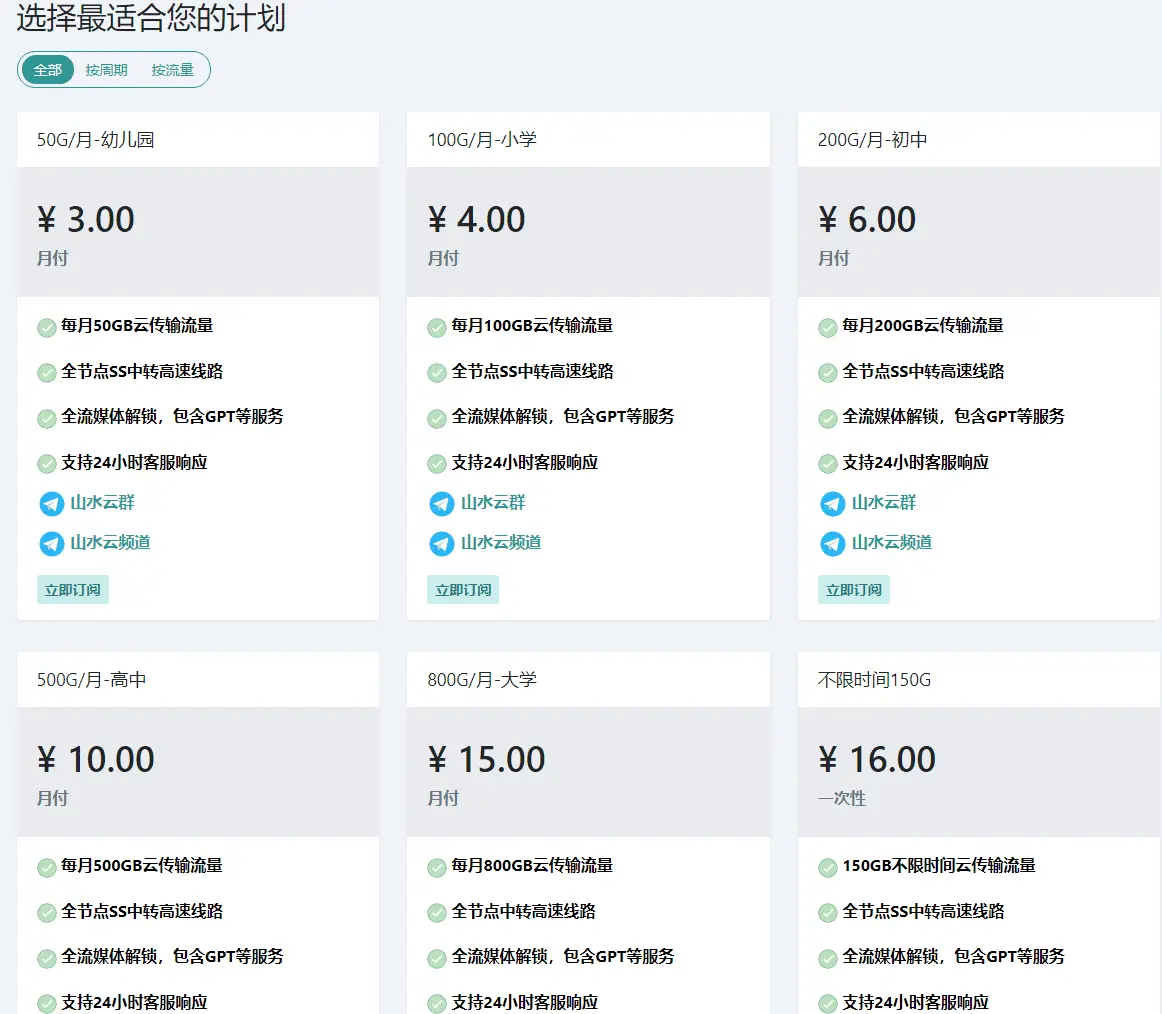Switch to the 按周期 filter tab
This screenshot has height=1014, width=1162.
[x=106, y=70]
